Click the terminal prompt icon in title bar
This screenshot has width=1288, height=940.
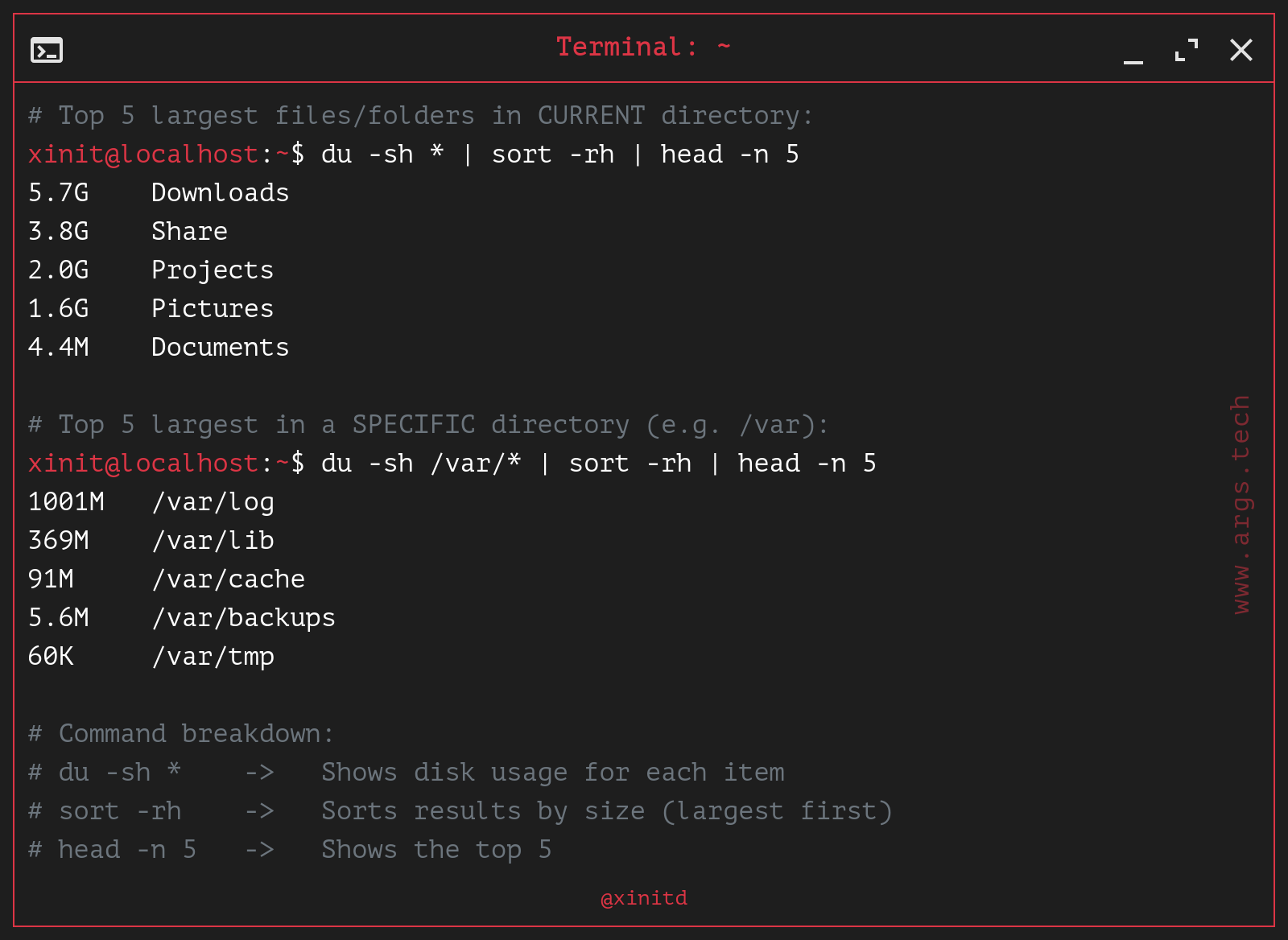47,50
